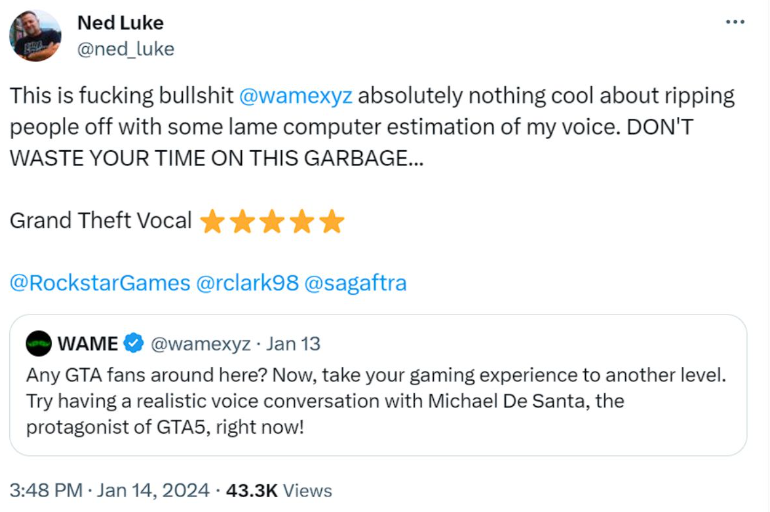The height and width of the screenshot is (512, 770).
Task: Click WAME's blue verified badge
Action: click(134, 344)
